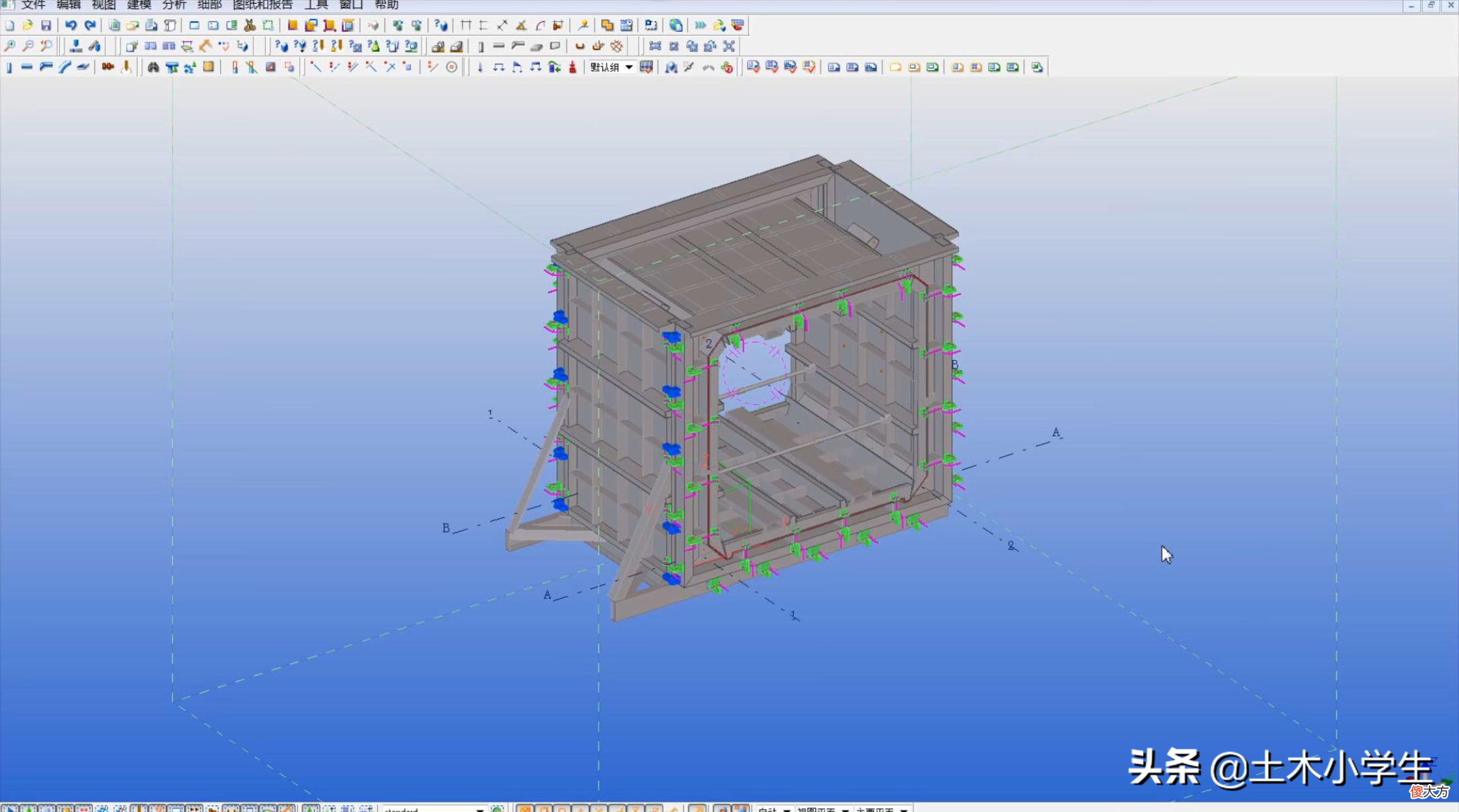Undo the last action
The height and width of the screenshot is (812, 1459).
(71, 25)
